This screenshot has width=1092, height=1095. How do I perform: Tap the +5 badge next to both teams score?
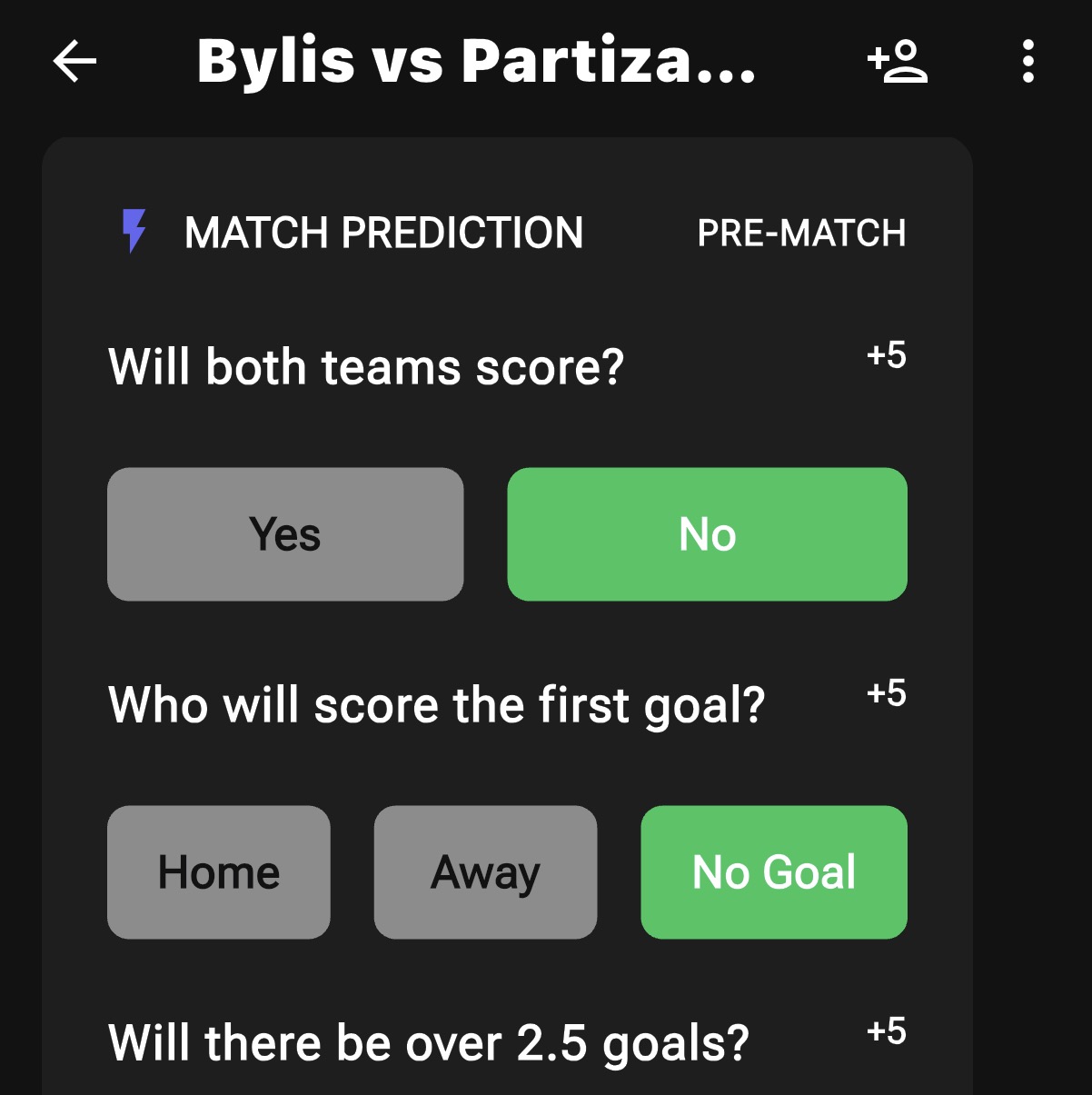pos(888,356)
